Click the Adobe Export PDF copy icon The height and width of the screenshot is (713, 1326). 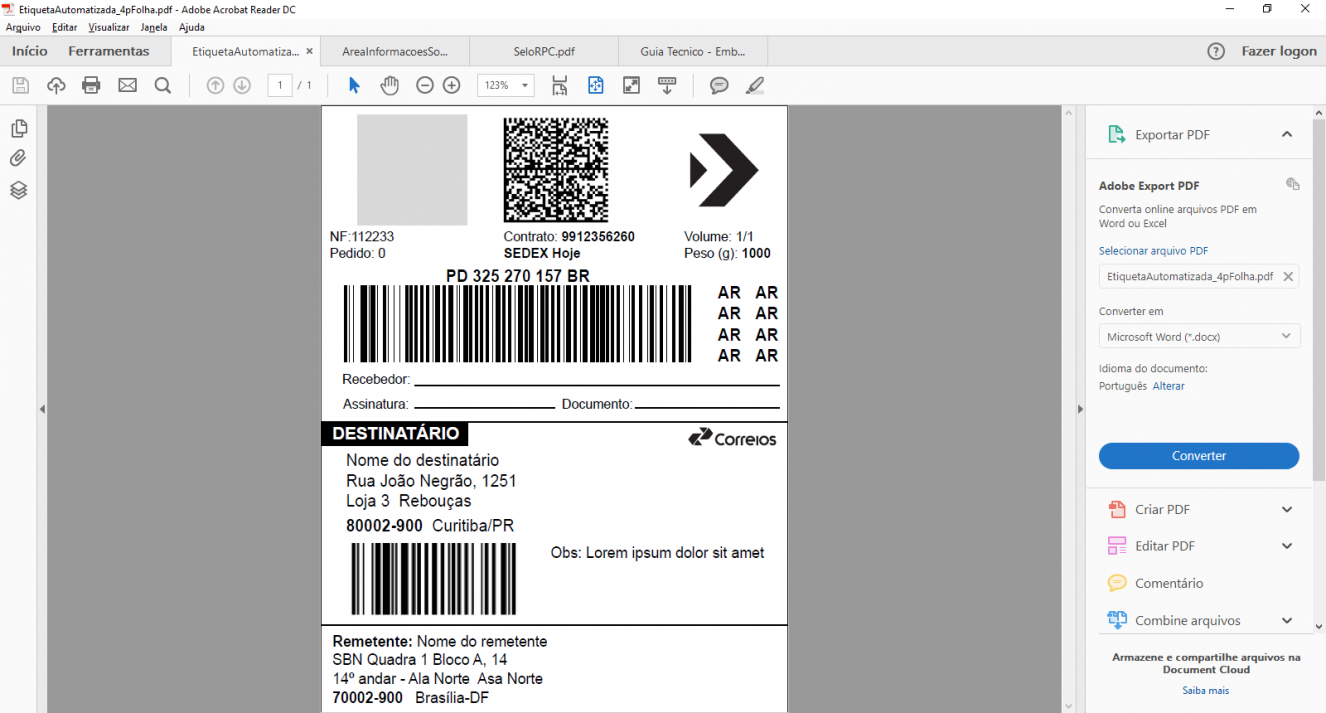click(x=1292, y=185)
